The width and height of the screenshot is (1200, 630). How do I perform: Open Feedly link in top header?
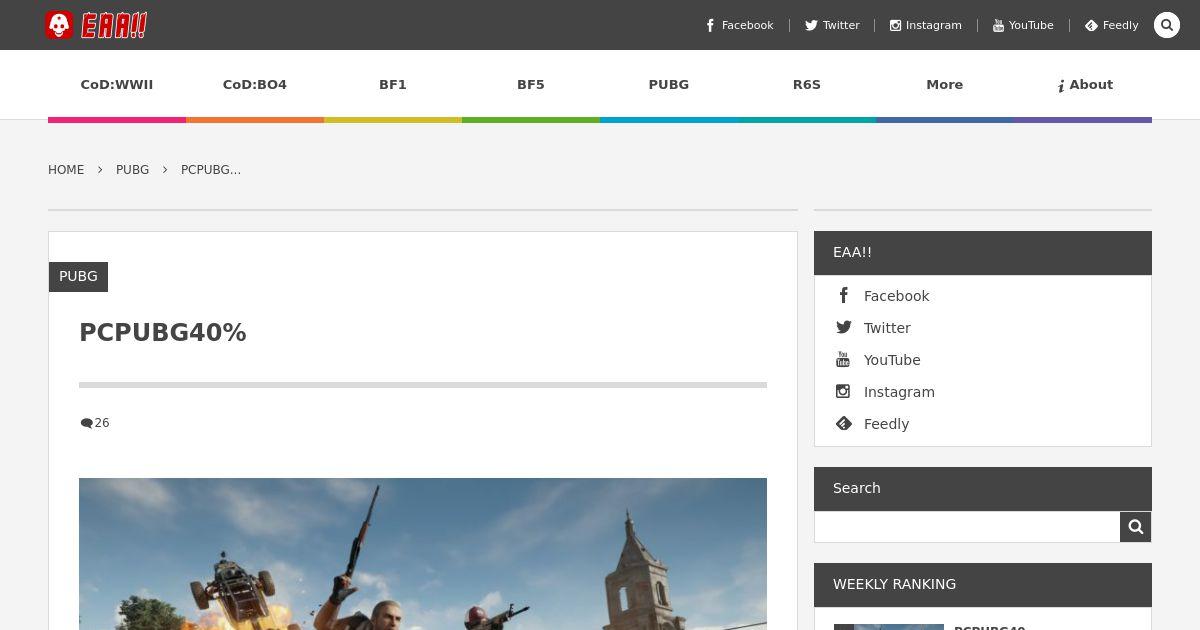(1112, 25)
